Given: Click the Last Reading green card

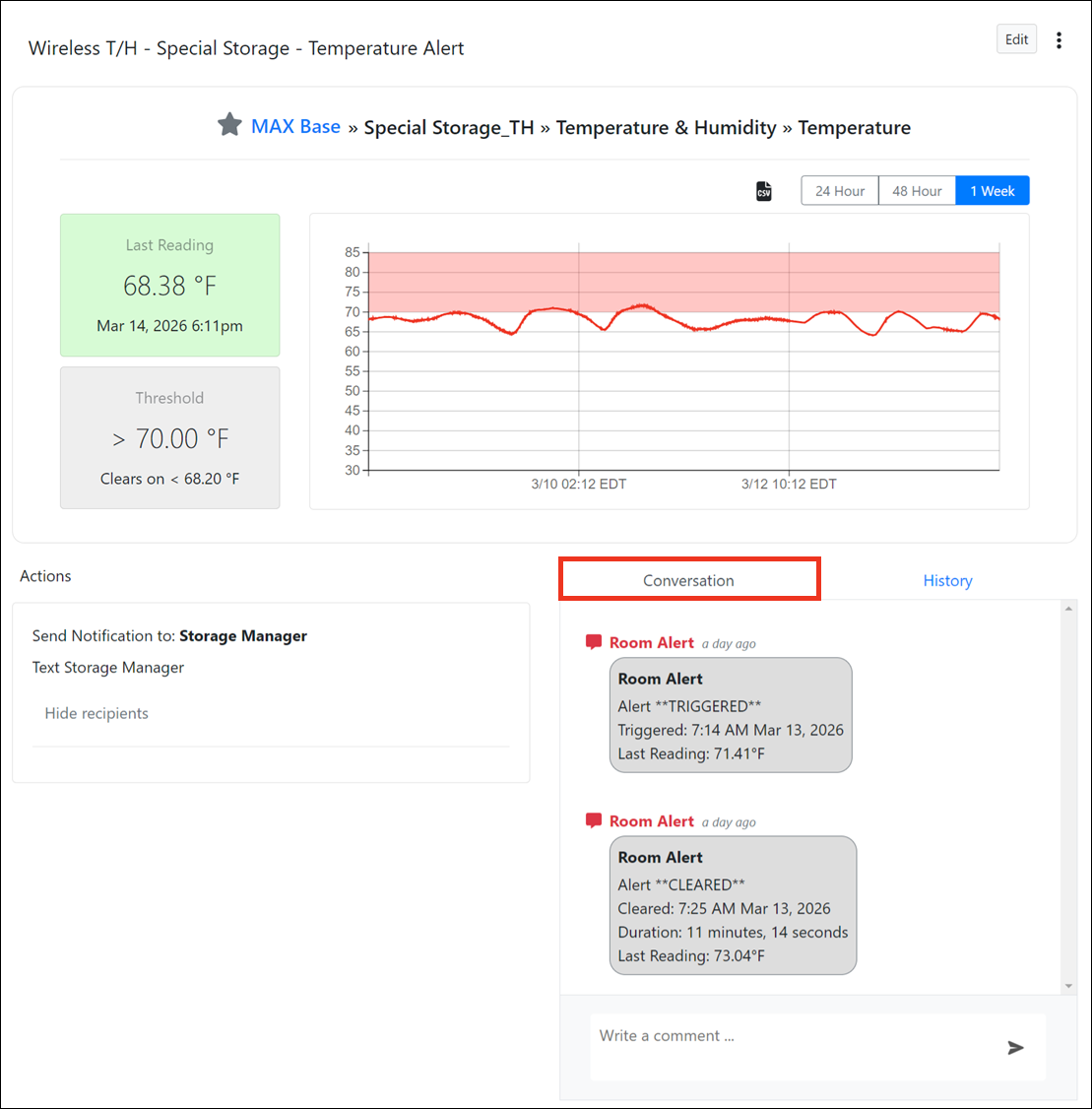Looking at the screenshot, I should [x=169, y=285].
